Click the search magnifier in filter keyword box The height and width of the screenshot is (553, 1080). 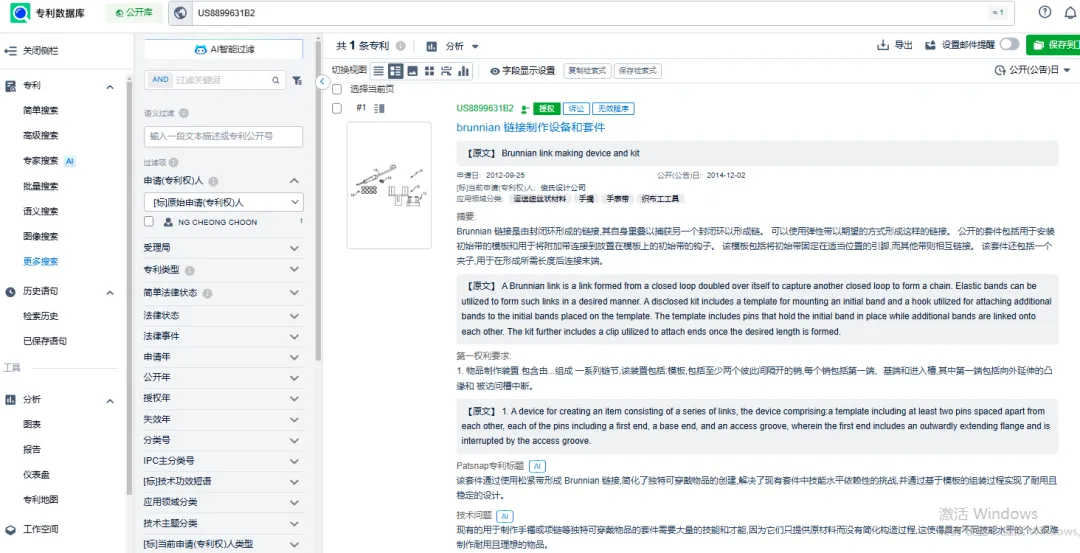[x=276, y=81]
